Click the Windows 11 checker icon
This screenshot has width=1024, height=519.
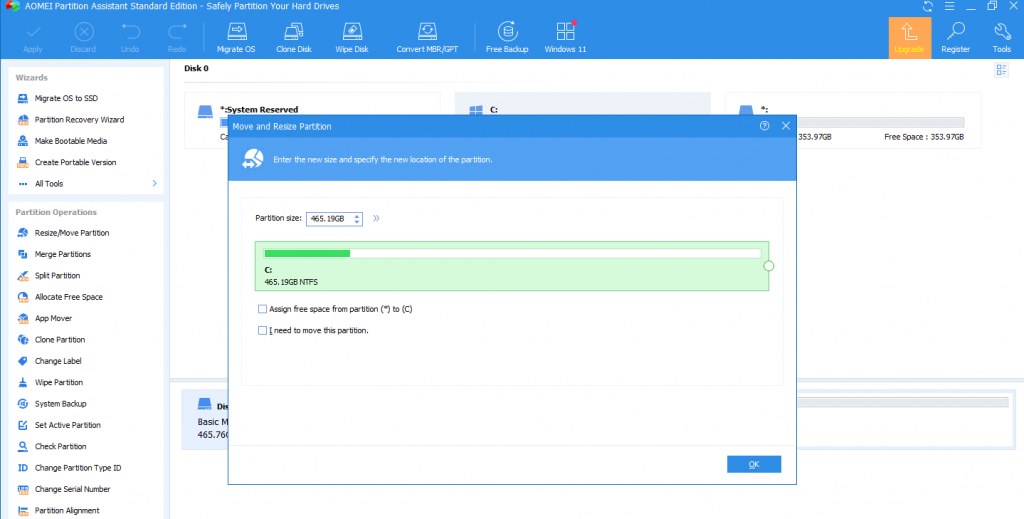(x=565, y=38)
